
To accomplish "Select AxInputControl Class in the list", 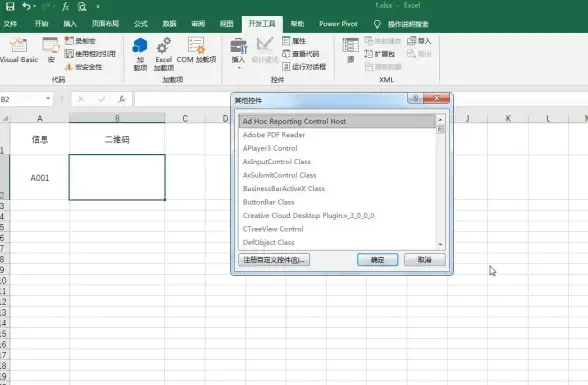I will (337, 162).
